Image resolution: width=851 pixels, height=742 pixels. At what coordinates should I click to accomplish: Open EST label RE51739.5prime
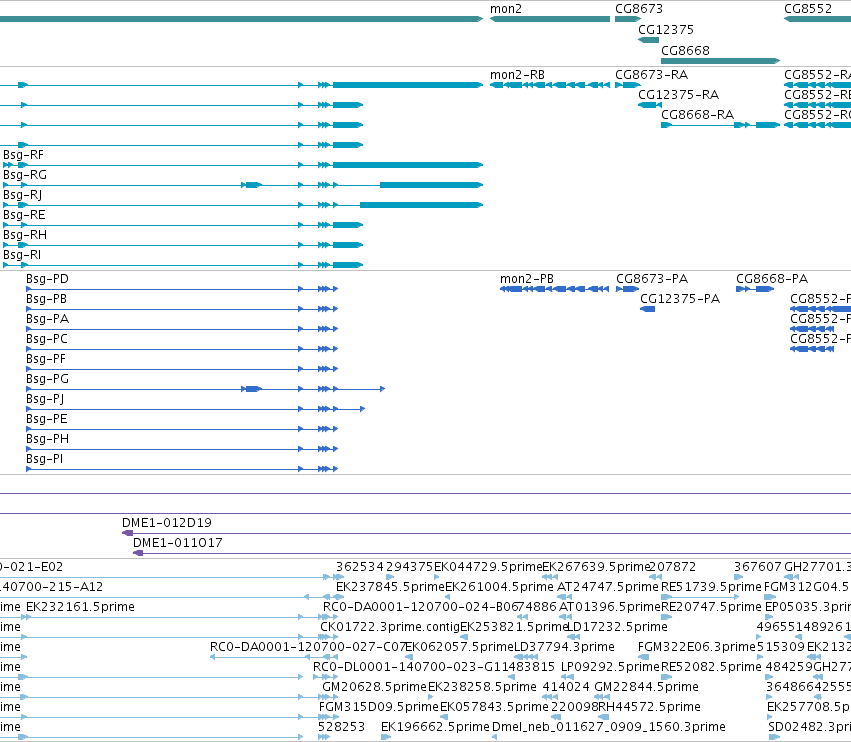[x=712, y=587]
